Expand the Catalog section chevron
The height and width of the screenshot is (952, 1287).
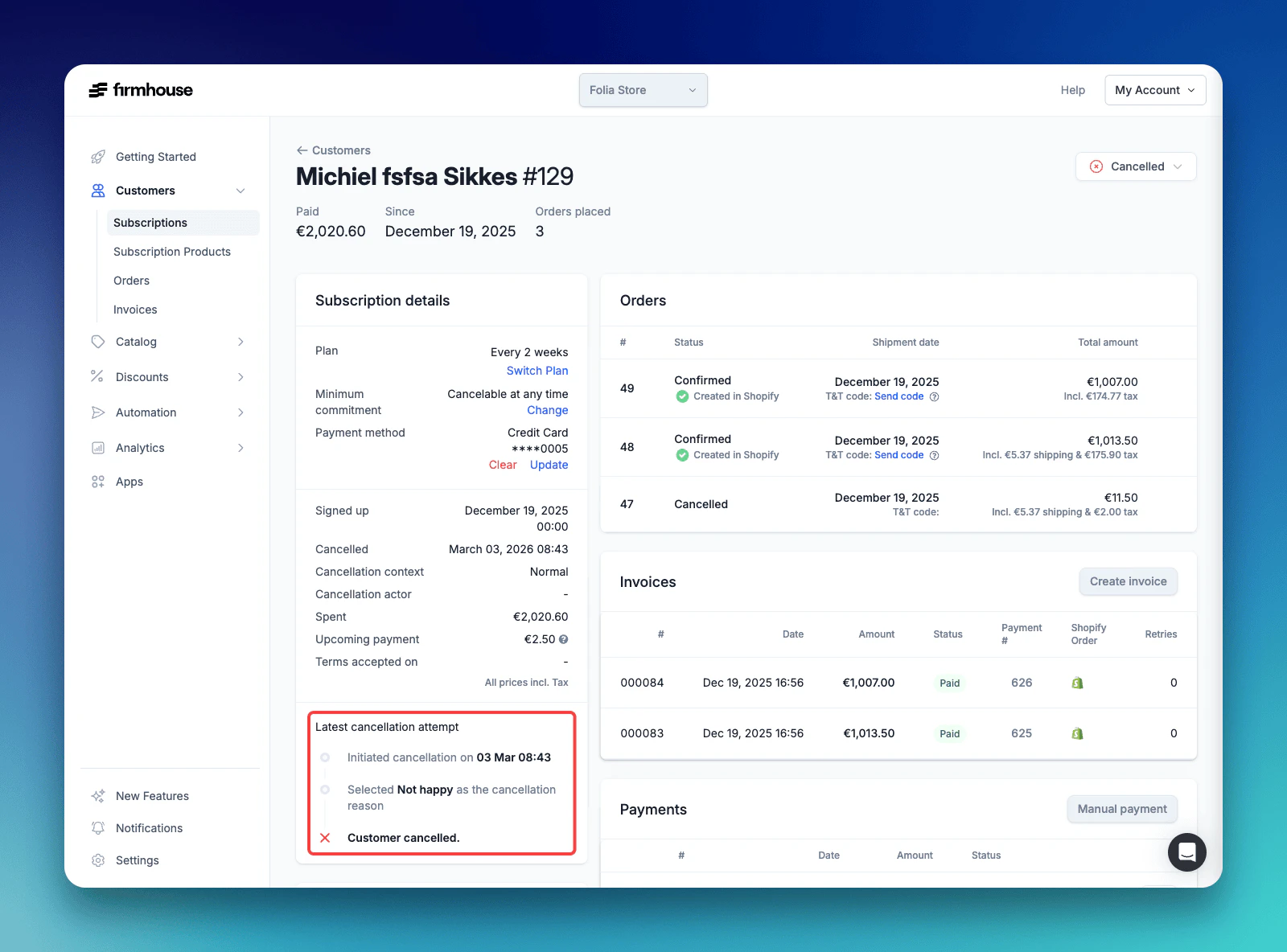click(x=241, y=342)
